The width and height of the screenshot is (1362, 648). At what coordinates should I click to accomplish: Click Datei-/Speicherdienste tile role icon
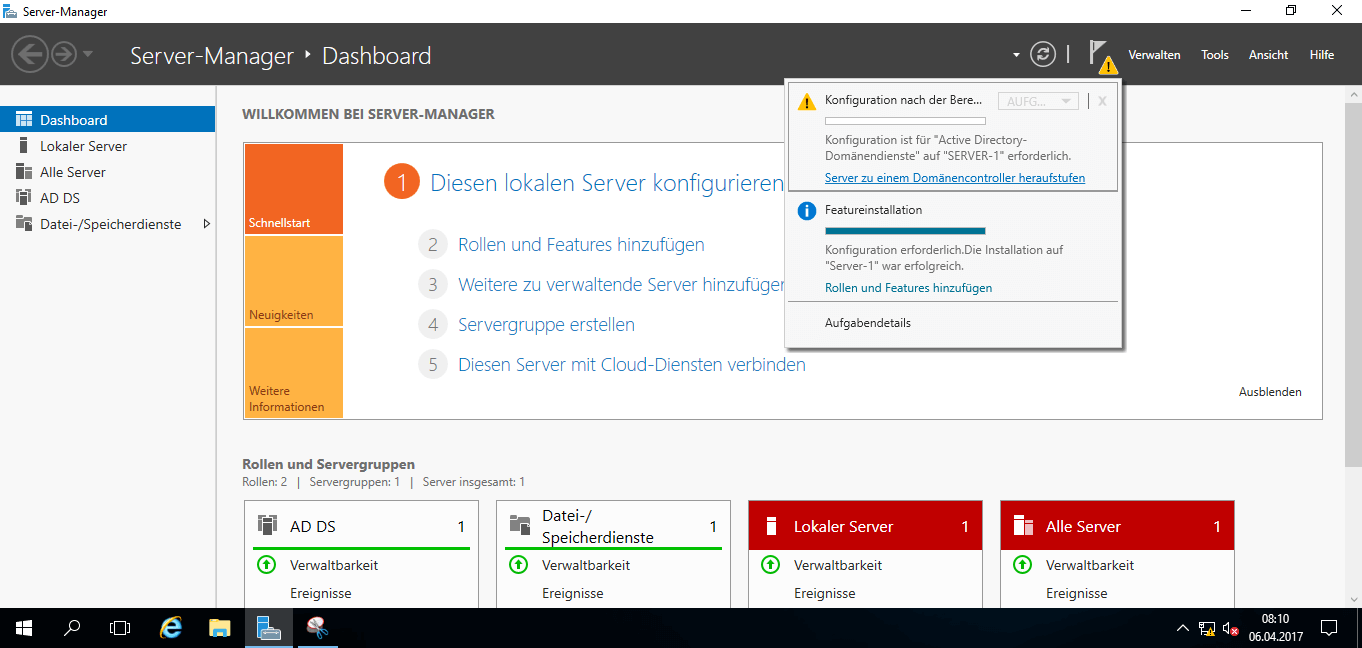click(519, 525)
